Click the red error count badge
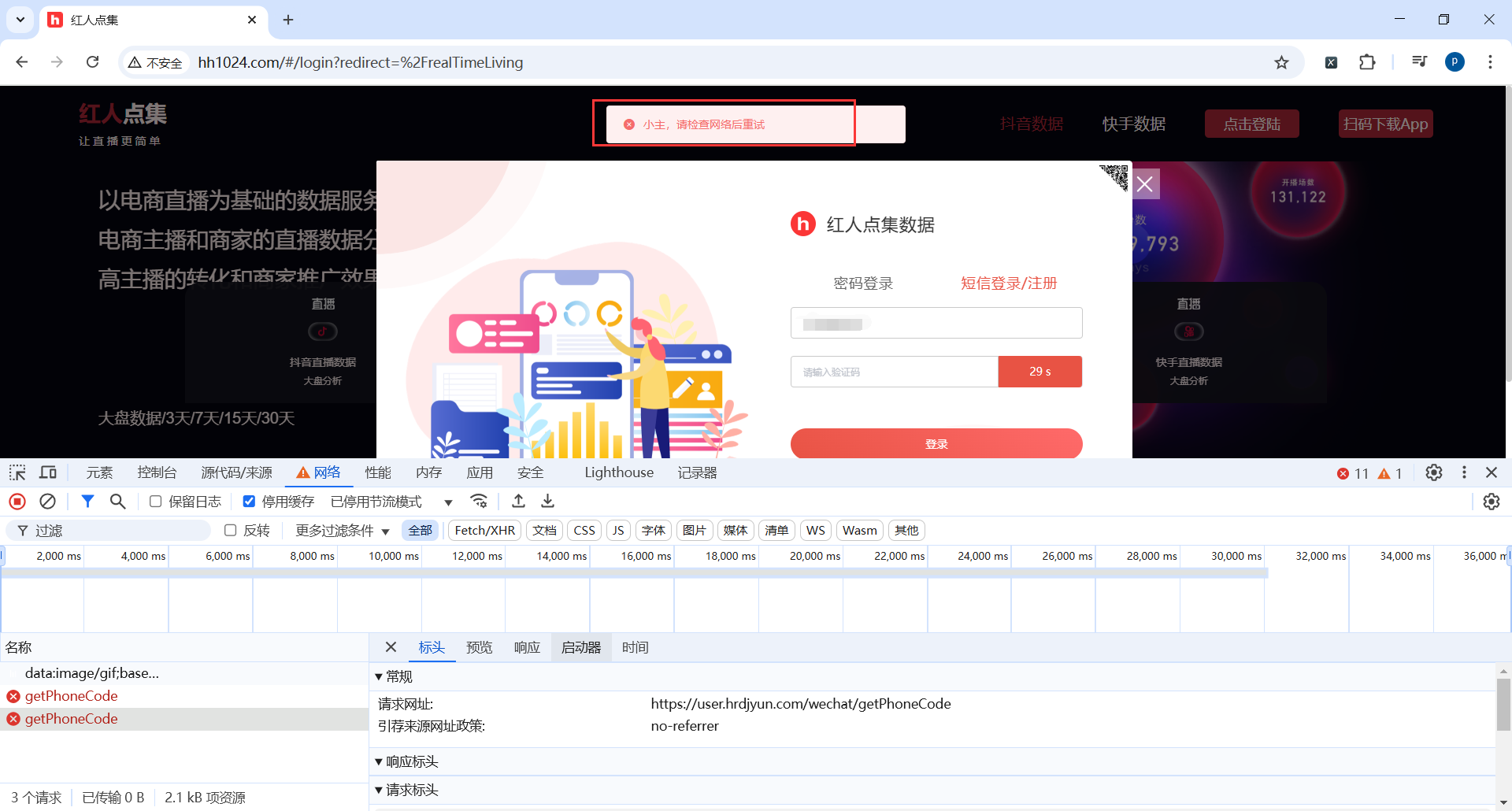Image resolution: width=1512 pixels, height=811 pixels. (1352, 473)
